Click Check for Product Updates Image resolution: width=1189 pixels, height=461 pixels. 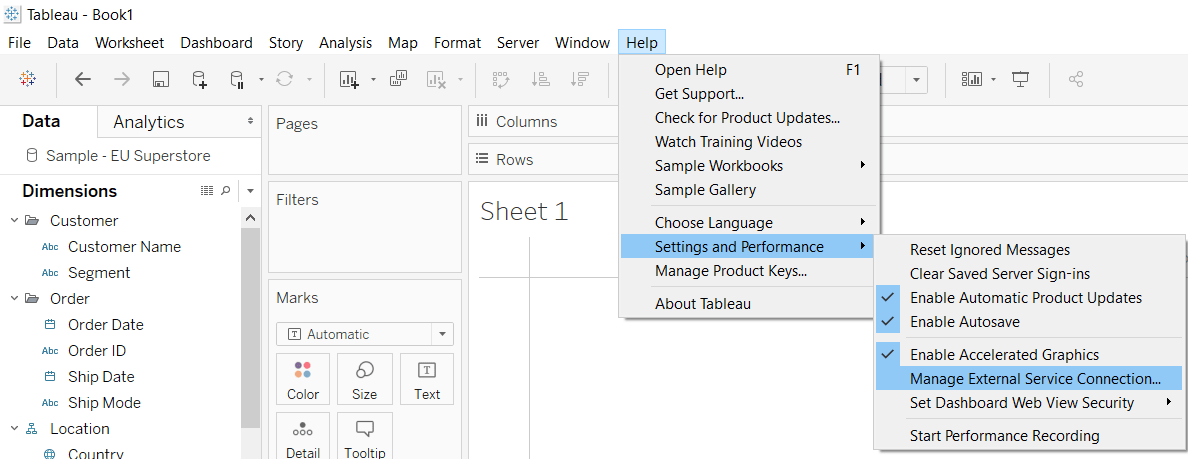[748, 118]
